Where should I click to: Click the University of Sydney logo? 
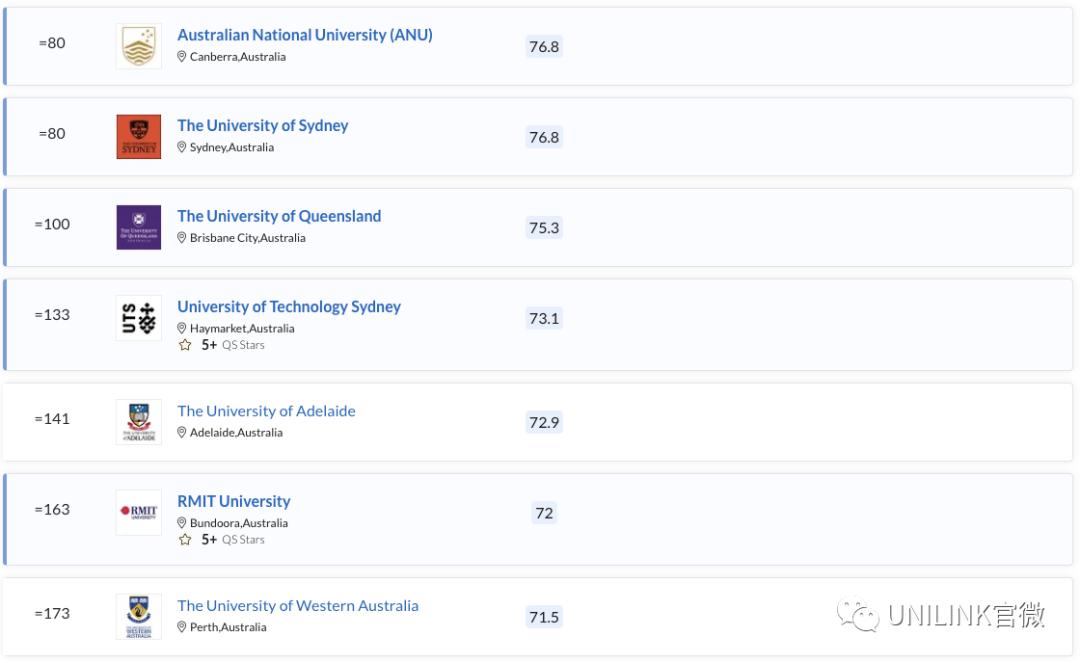point(138,137)
